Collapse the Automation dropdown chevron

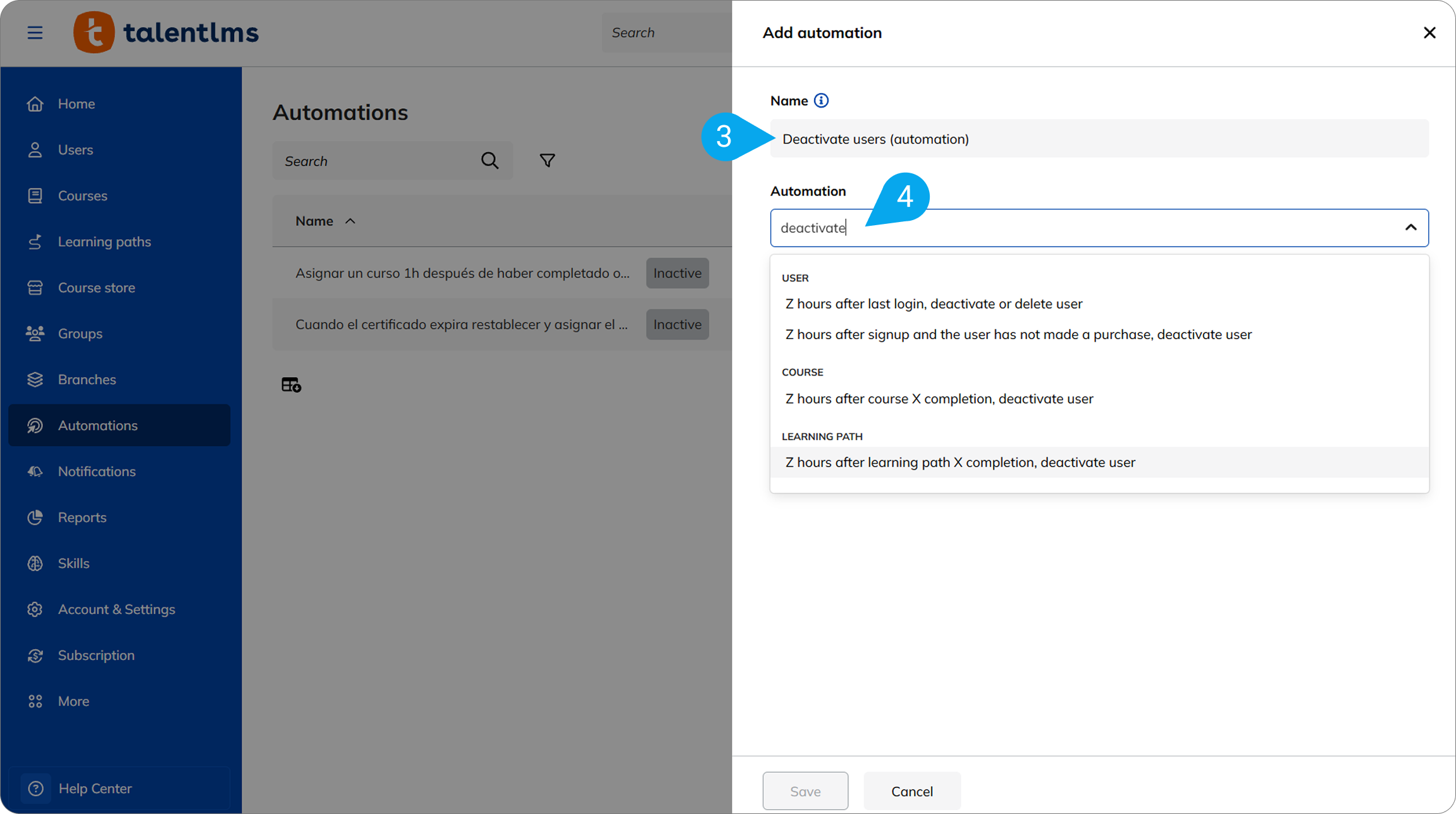coord(1410,228)
